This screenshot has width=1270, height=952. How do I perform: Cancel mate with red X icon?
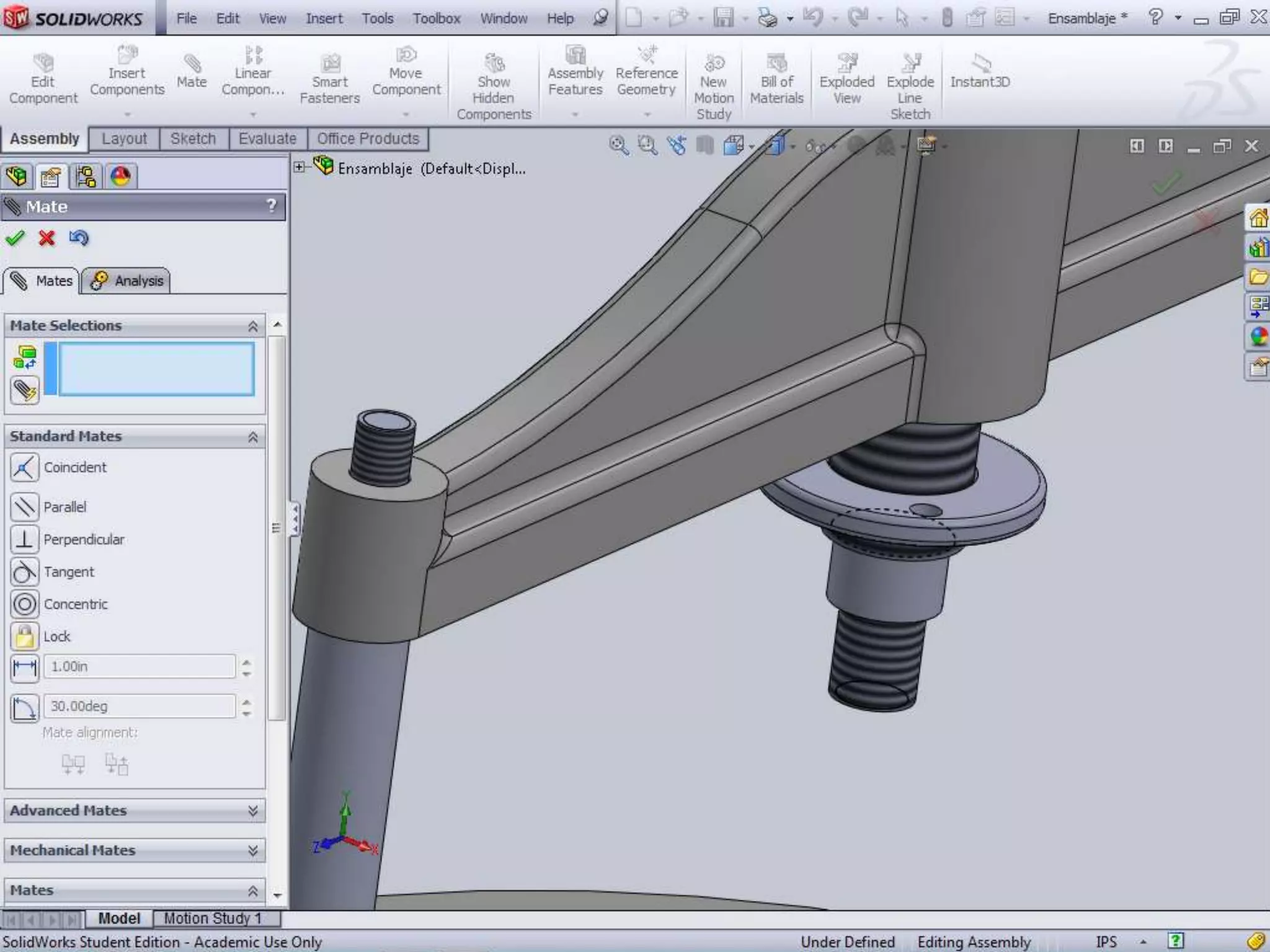tap(47, 238)
